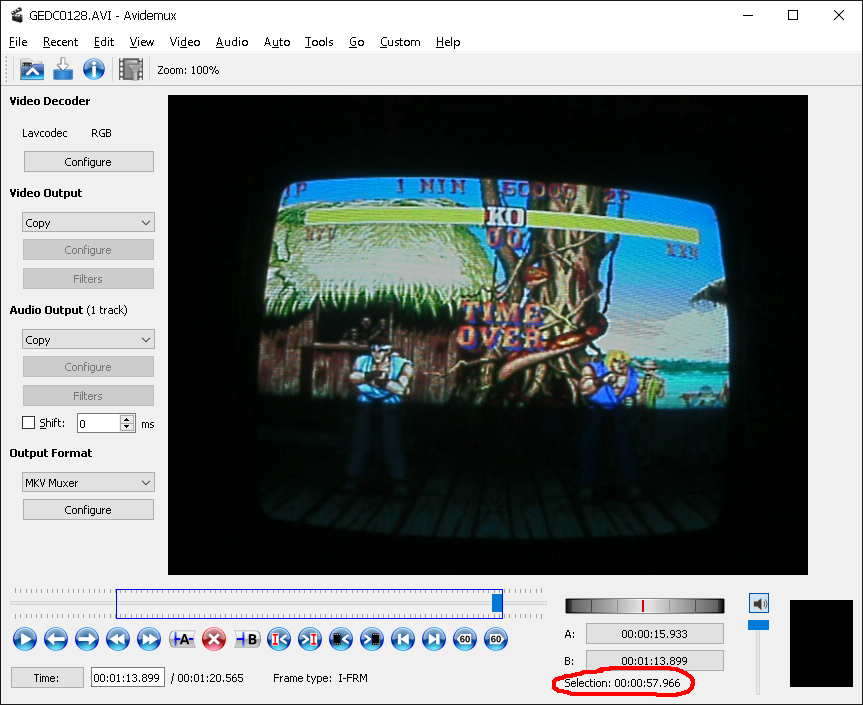The height and width of the screenshot is (705, 863).
Task: Click the current time input field
Action: coord(127,677)
